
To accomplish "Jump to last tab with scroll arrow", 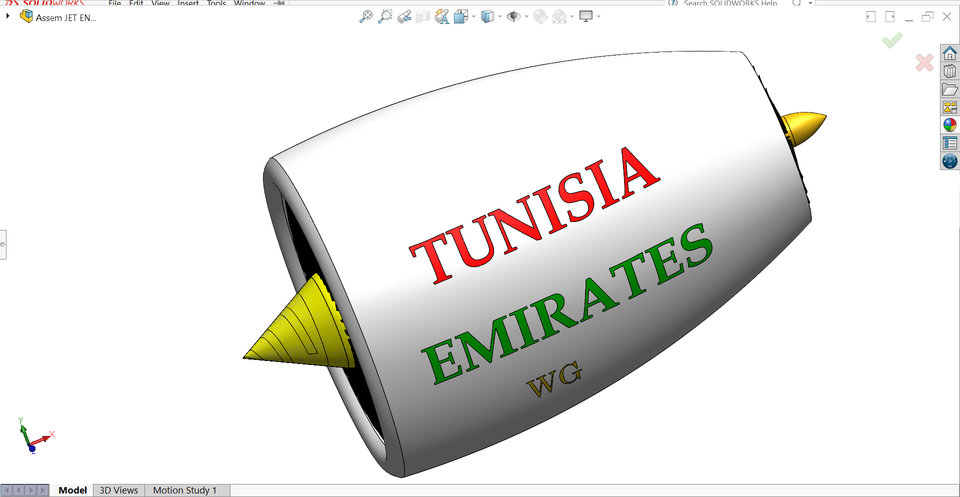I will tap(42, 490).
